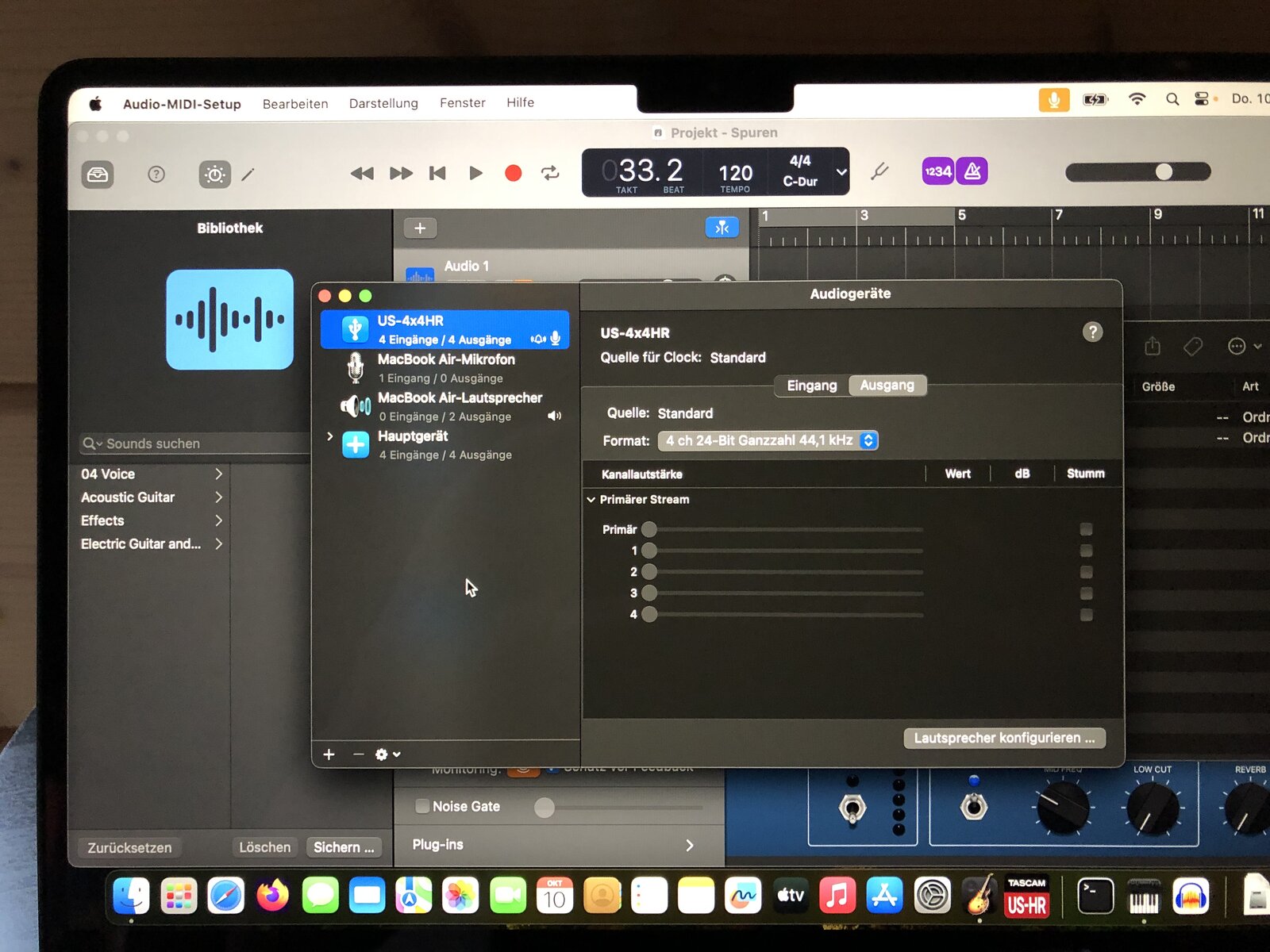Click the Sichern ... button

tap(344, 847)
